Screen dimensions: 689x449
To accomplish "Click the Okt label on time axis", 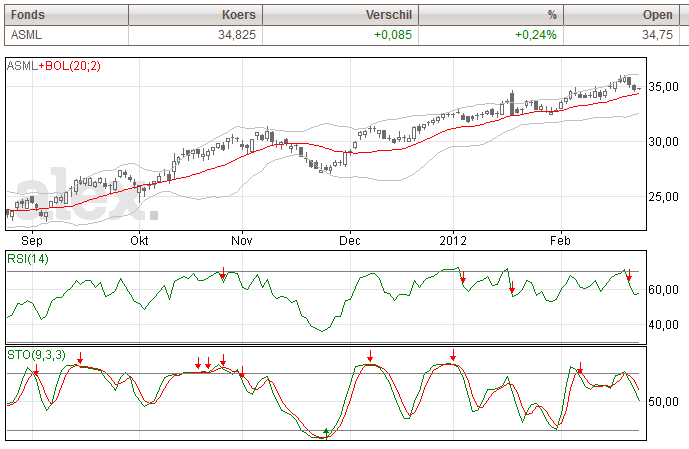I will coord(139,241).
